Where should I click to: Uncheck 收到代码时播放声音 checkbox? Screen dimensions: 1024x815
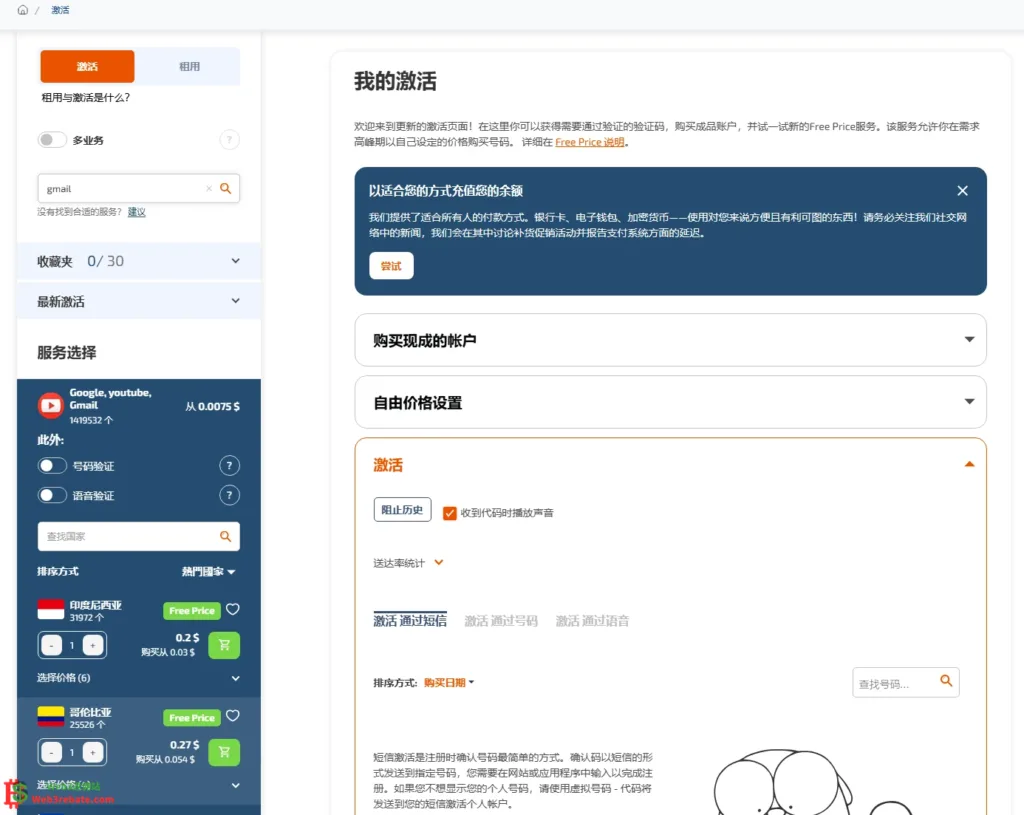pos(450,512)
